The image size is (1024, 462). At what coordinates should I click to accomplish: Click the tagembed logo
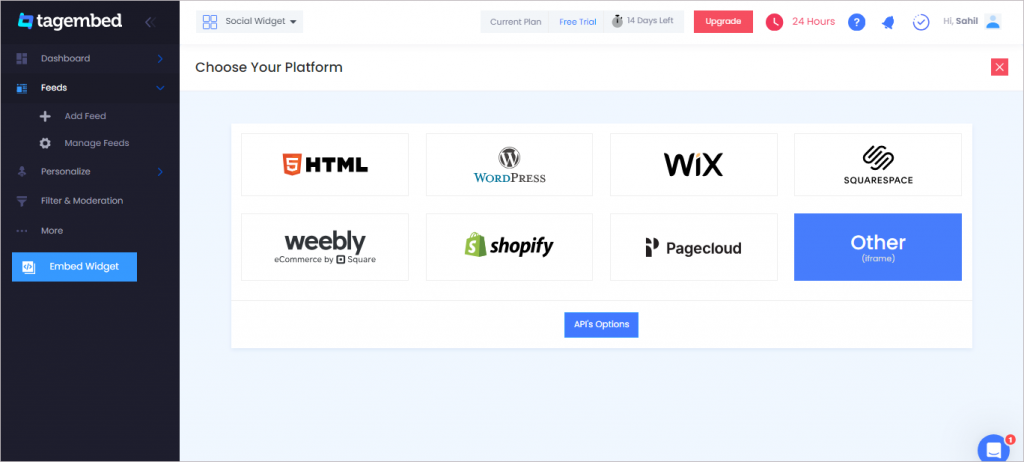[69, 21]
